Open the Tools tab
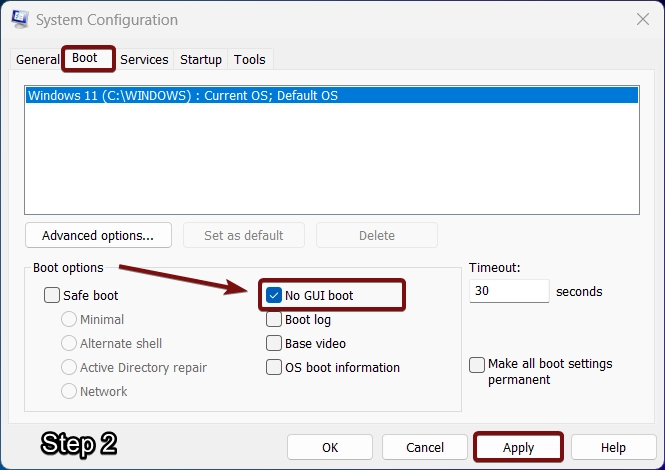The image size is (665, 470). coord(250,59)
